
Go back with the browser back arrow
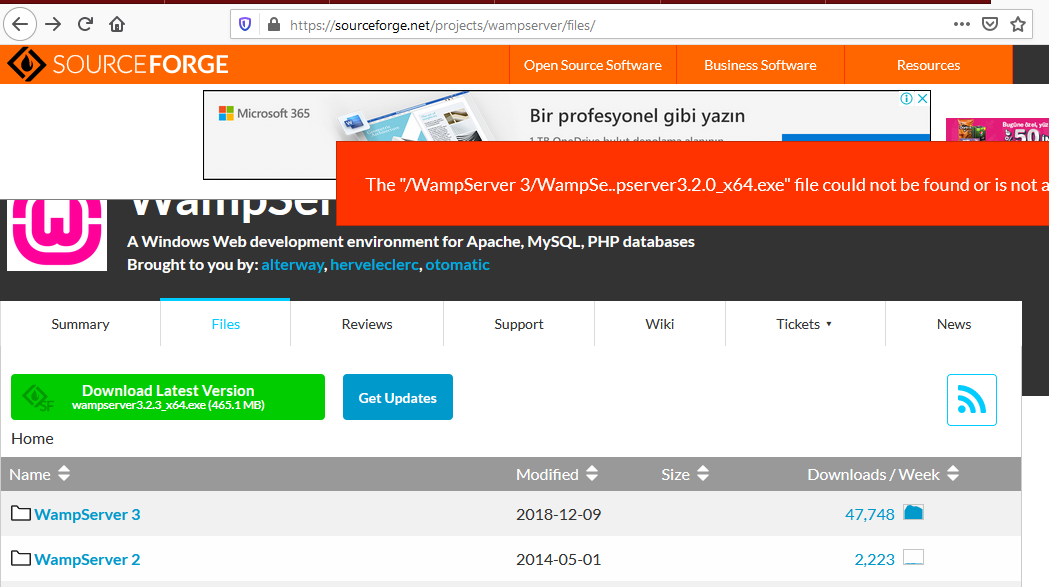pos(20,25)
